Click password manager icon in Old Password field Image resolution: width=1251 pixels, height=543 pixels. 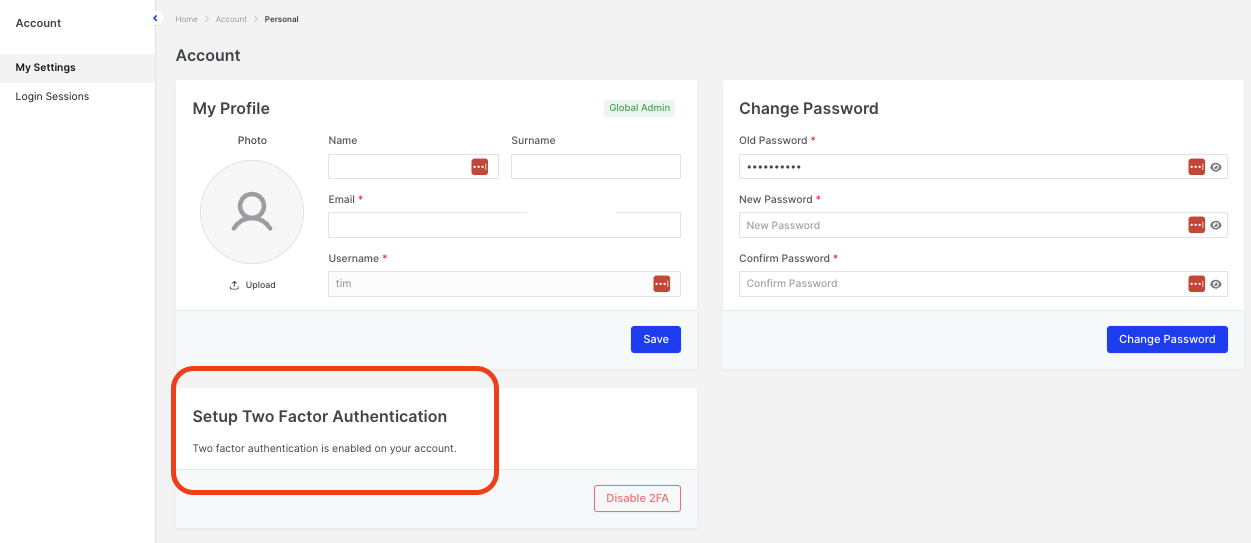[x=1196, y=167]
